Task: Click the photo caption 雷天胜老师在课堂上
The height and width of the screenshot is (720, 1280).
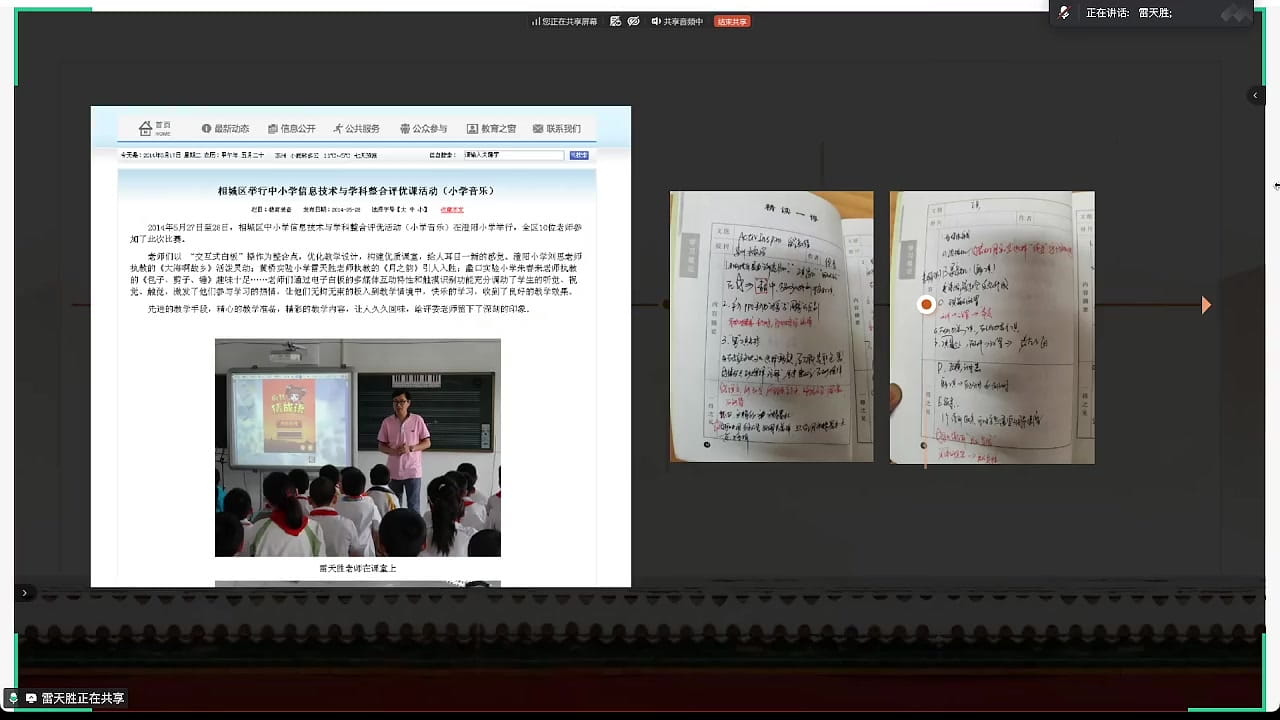Action: [x=358, y=568]
